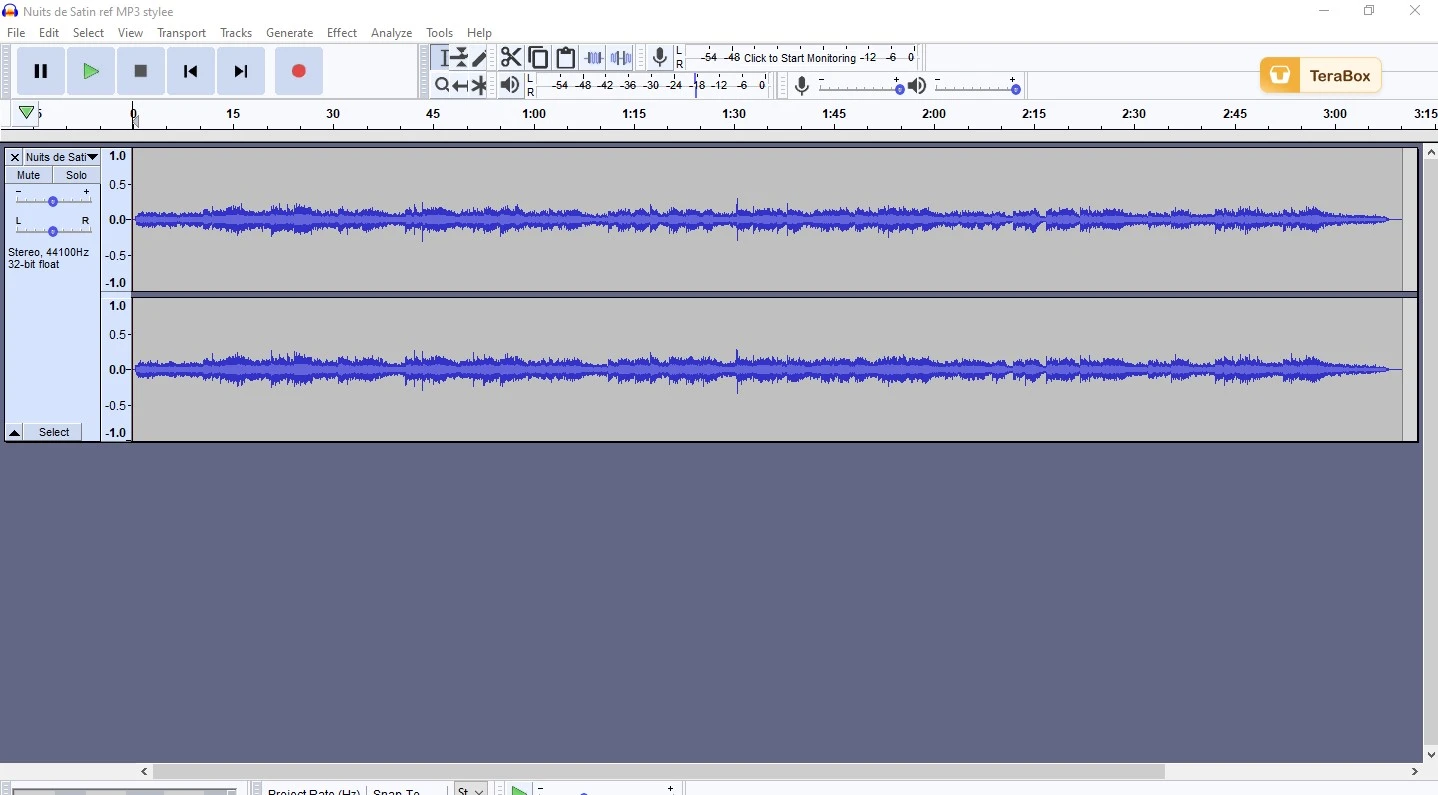Open the track name dropdown menu

(x=62, y=157)
